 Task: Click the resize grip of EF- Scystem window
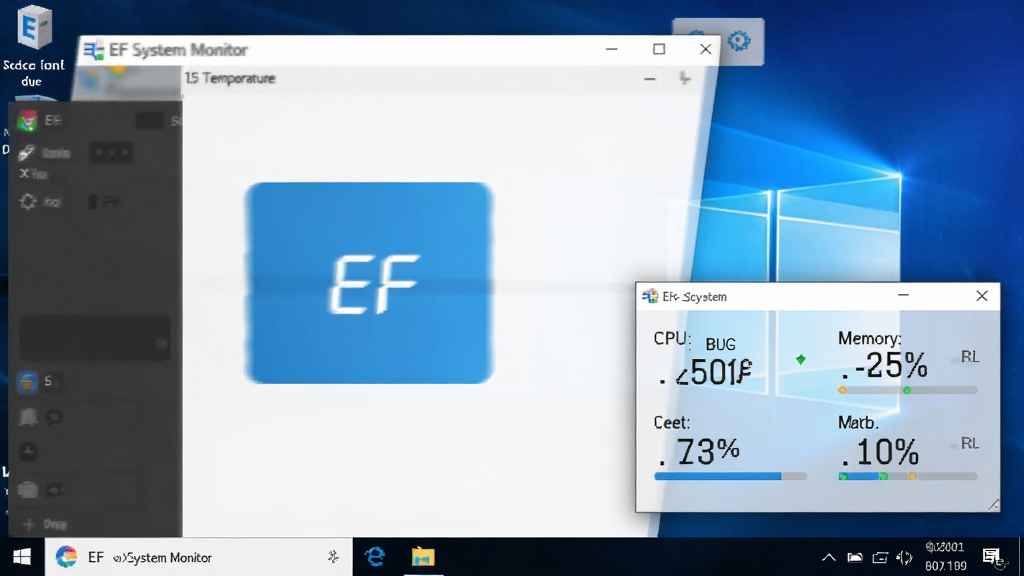point(993,505)
